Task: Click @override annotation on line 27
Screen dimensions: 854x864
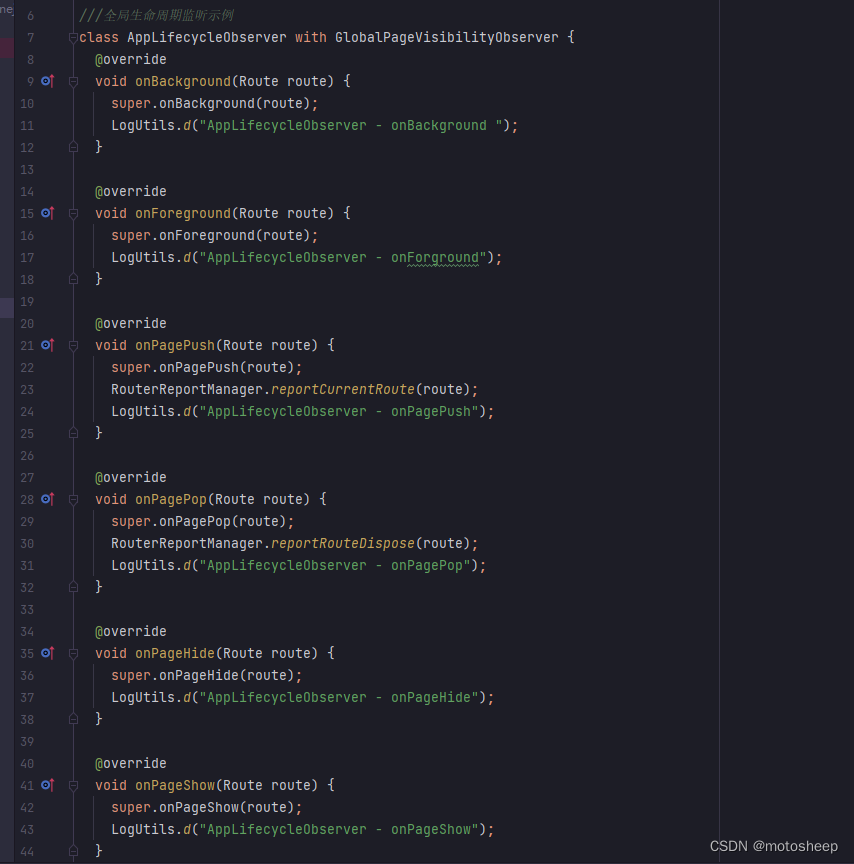Action: point(131,477)
